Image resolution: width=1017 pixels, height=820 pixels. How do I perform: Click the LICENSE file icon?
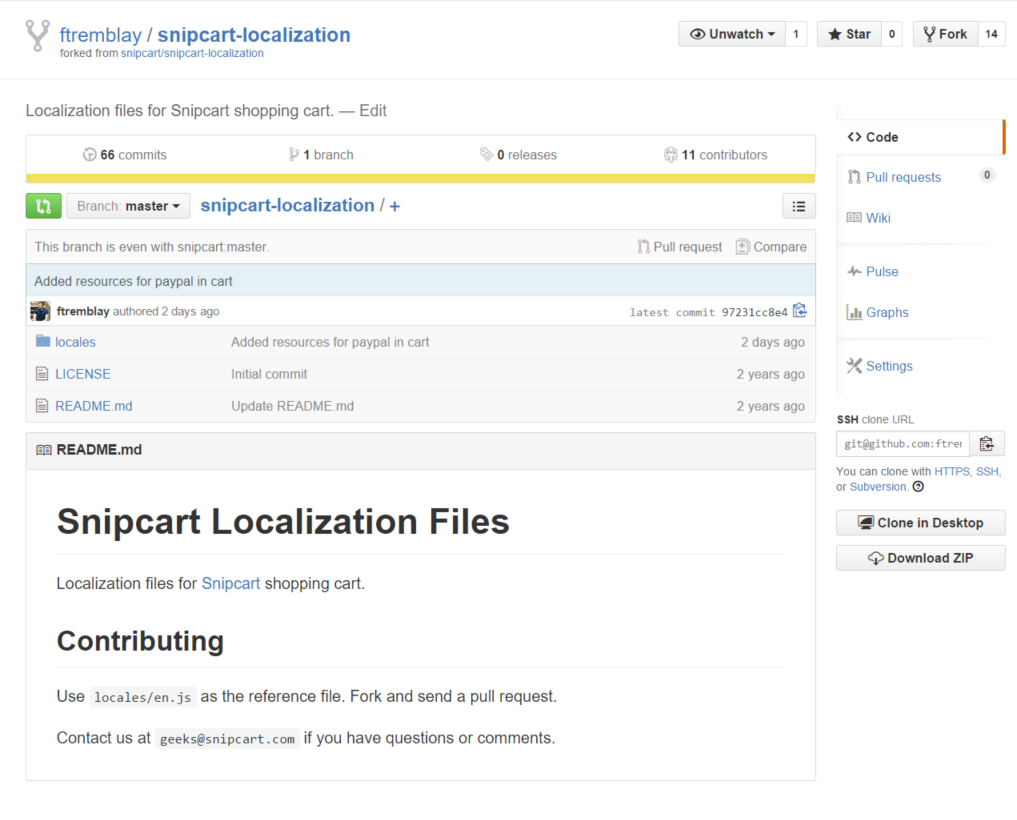[42, 374]
